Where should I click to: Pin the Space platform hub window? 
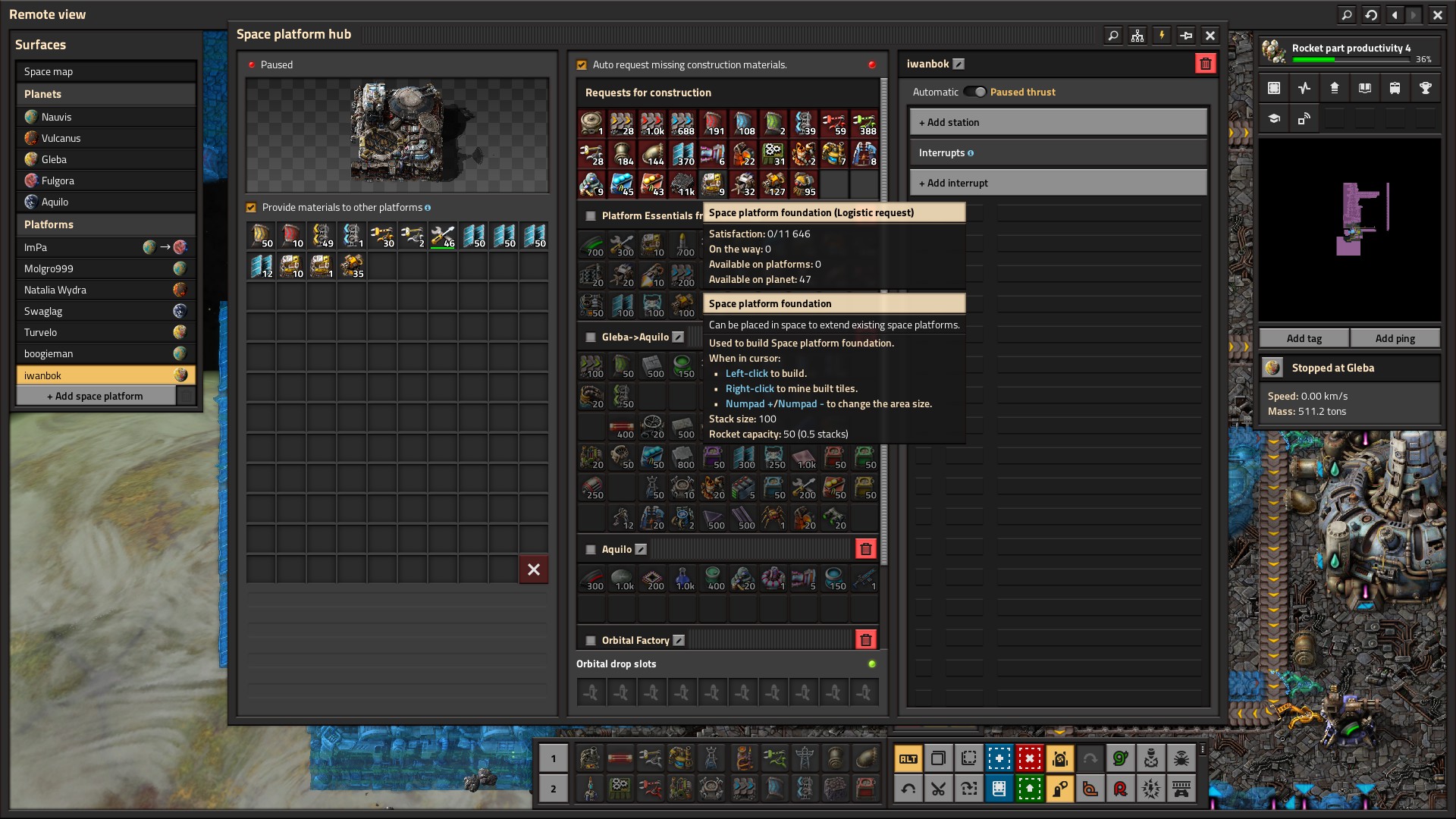tap(1186, 35)
